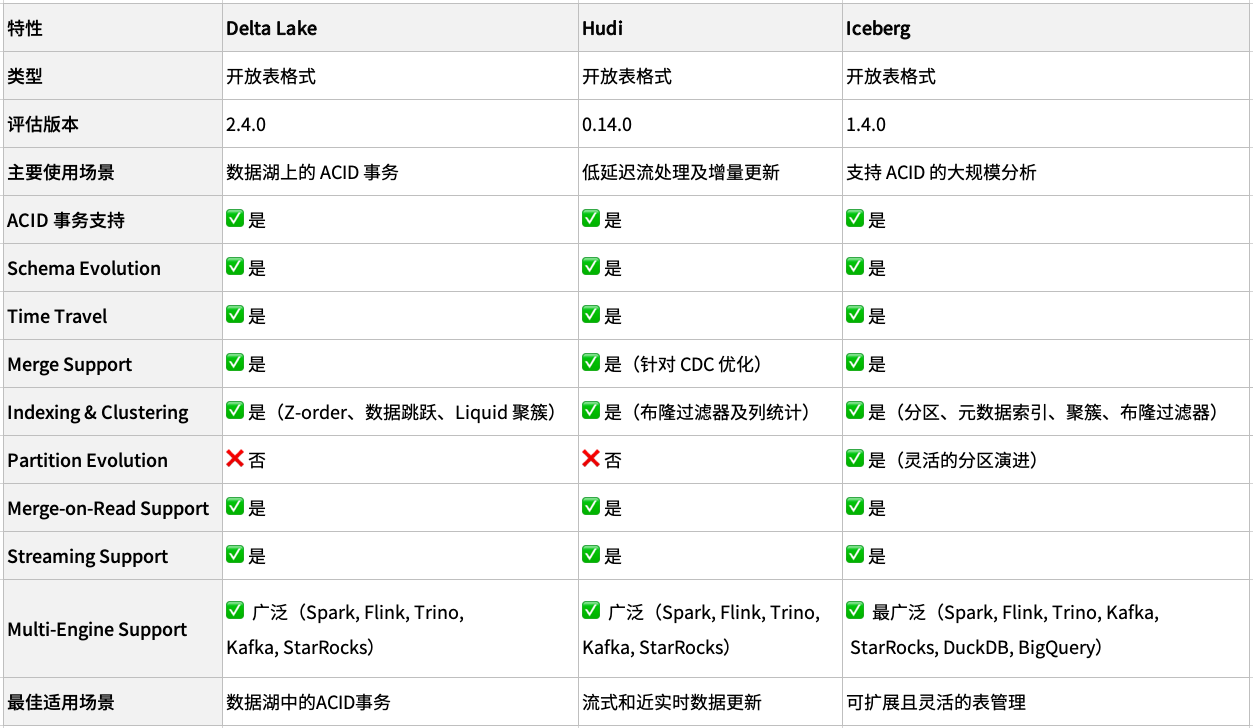Click the red cross in Hudi's Partition Evolution cell
This screenshot has width=1253, height=728.
pyautogui.click(x=591, y=459)
